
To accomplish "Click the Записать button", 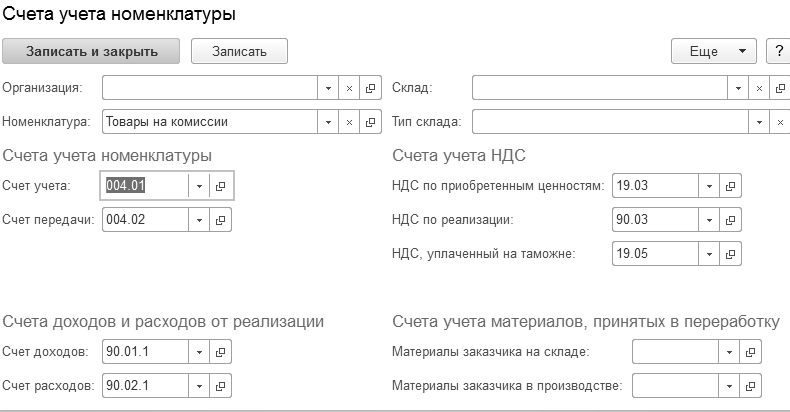I will click(239, 51).
